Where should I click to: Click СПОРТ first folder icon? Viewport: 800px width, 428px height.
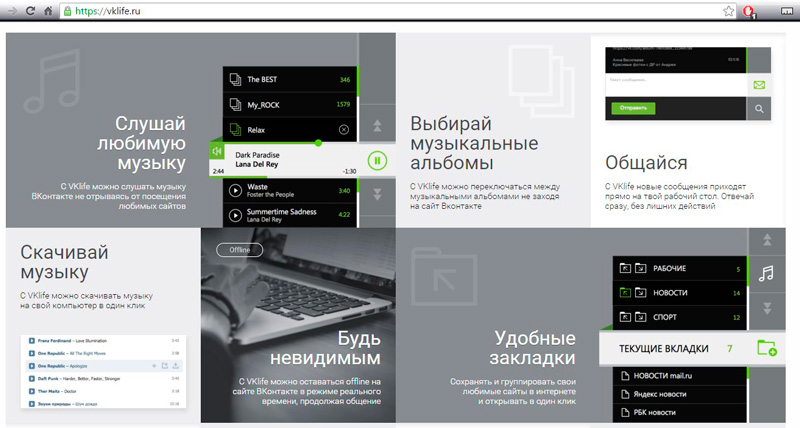point(625,317)
